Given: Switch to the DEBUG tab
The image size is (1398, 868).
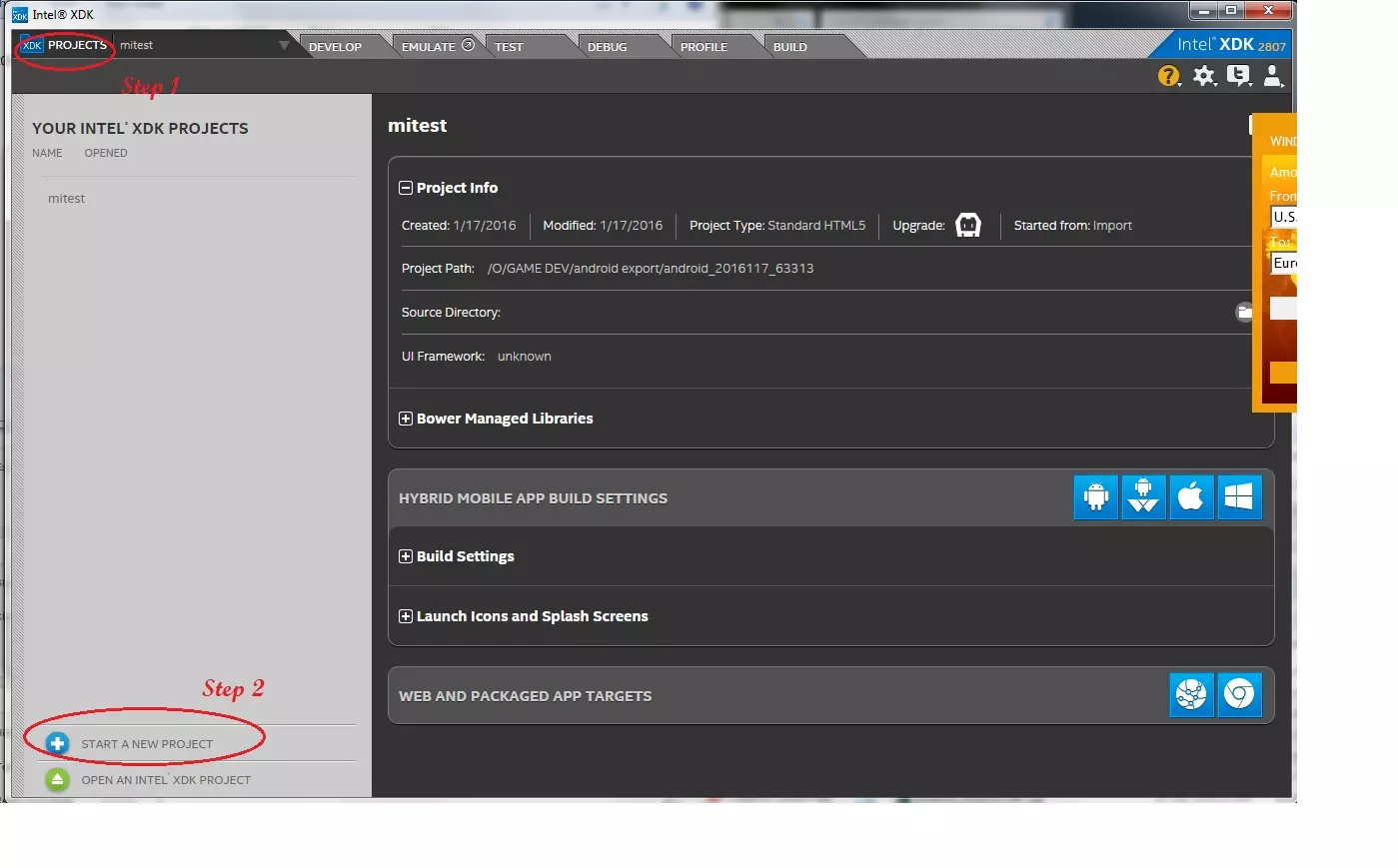Looking at the screenshot, I should point(608,47).
